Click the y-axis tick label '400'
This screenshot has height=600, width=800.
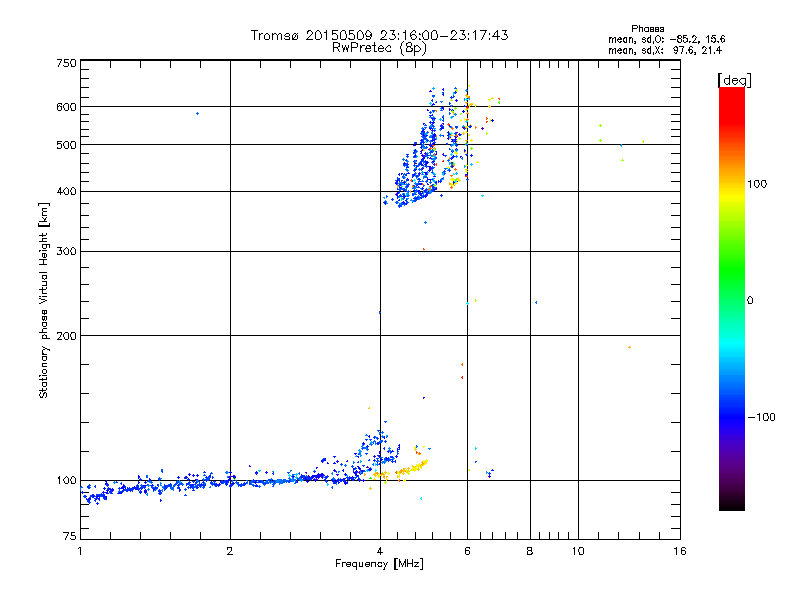[x=66, y=191]
